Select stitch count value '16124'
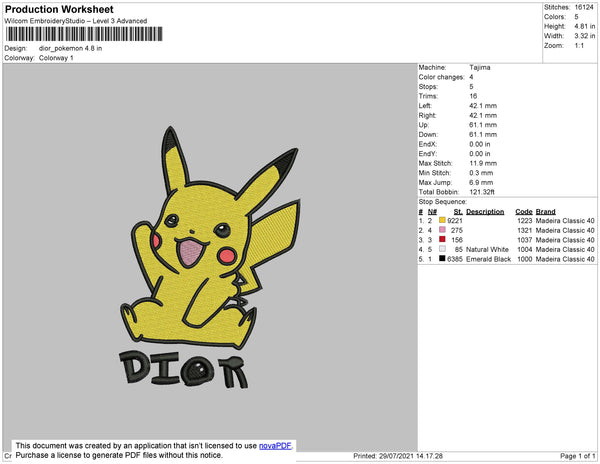 [x=584, y=7]
